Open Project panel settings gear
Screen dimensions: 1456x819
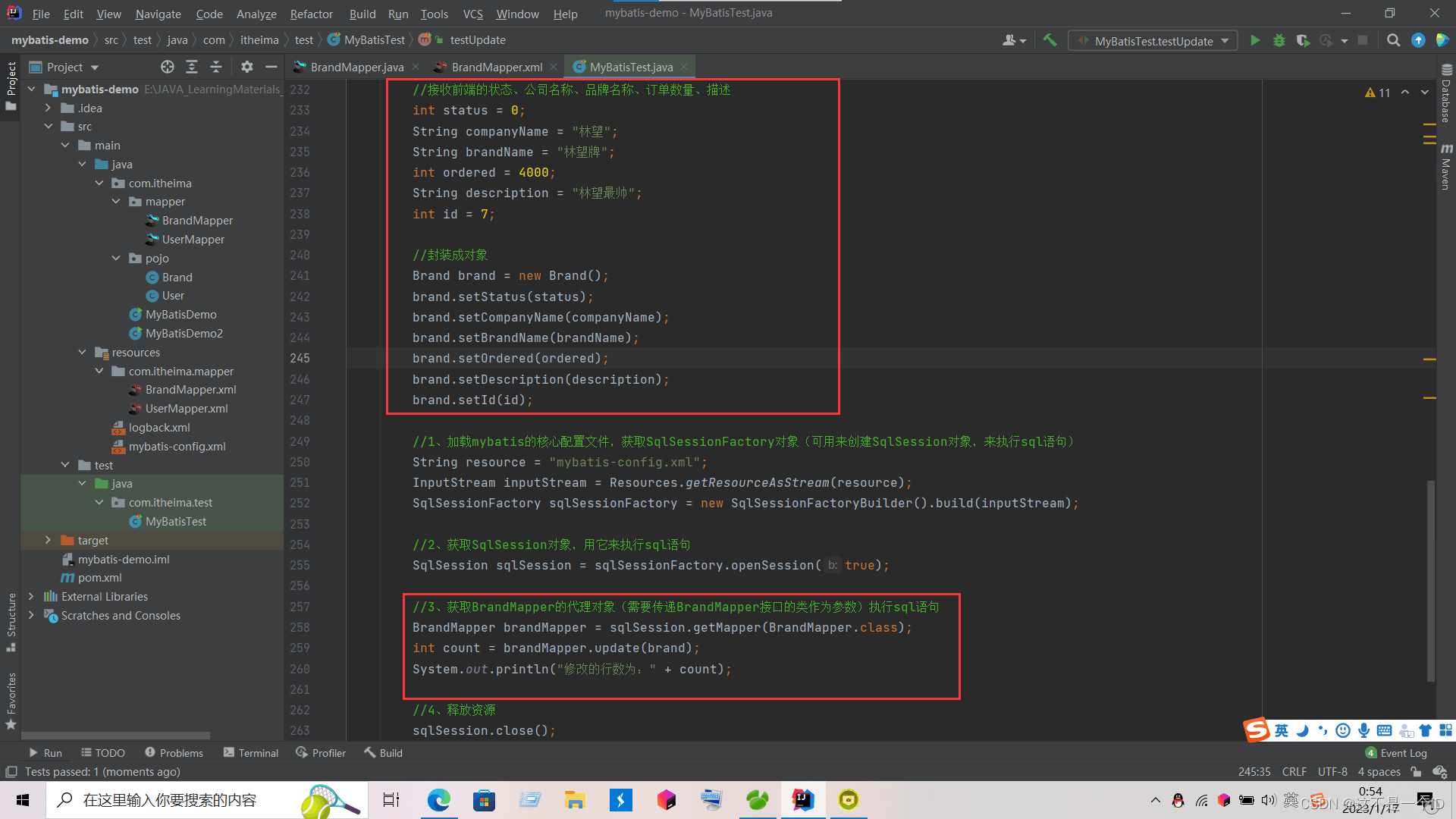[x=247, y=67]
